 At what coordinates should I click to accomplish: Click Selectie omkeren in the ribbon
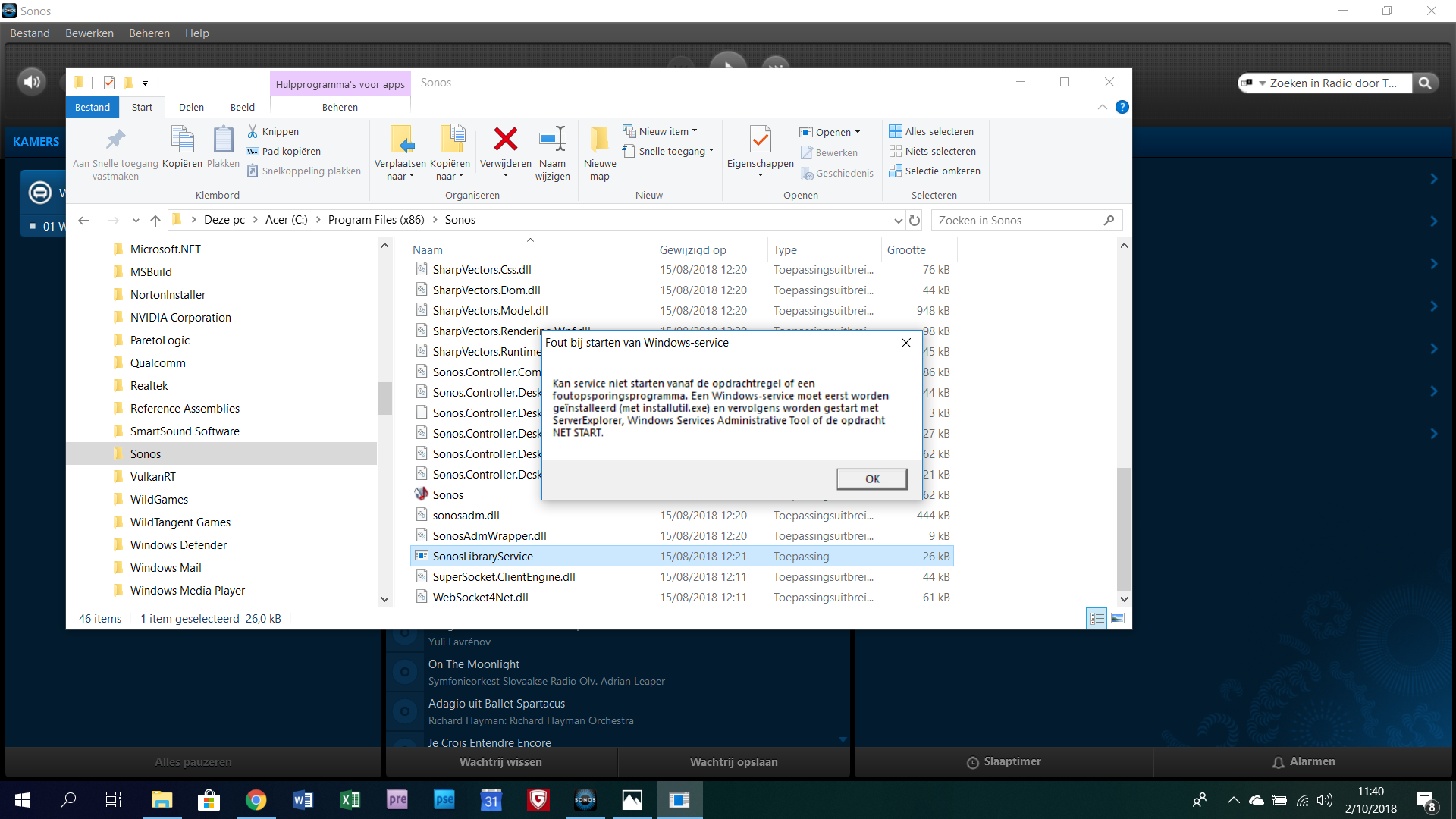(x=934, y=171)
